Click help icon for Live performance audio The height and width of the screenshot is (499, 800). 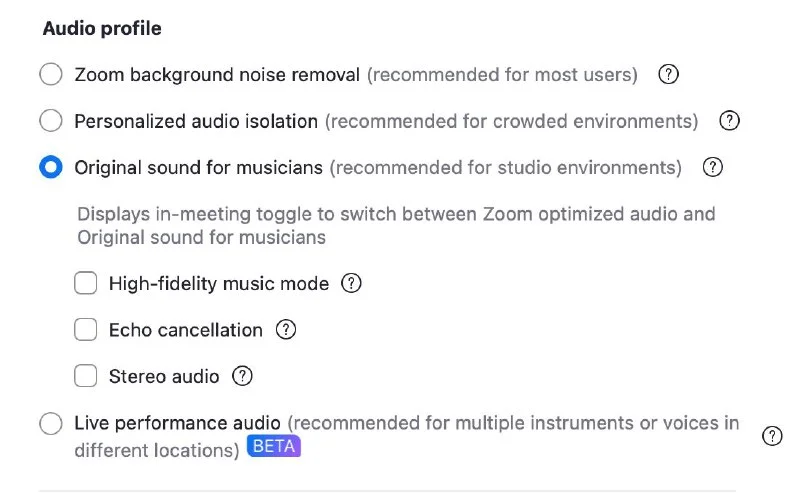click(x=772, y=435)
